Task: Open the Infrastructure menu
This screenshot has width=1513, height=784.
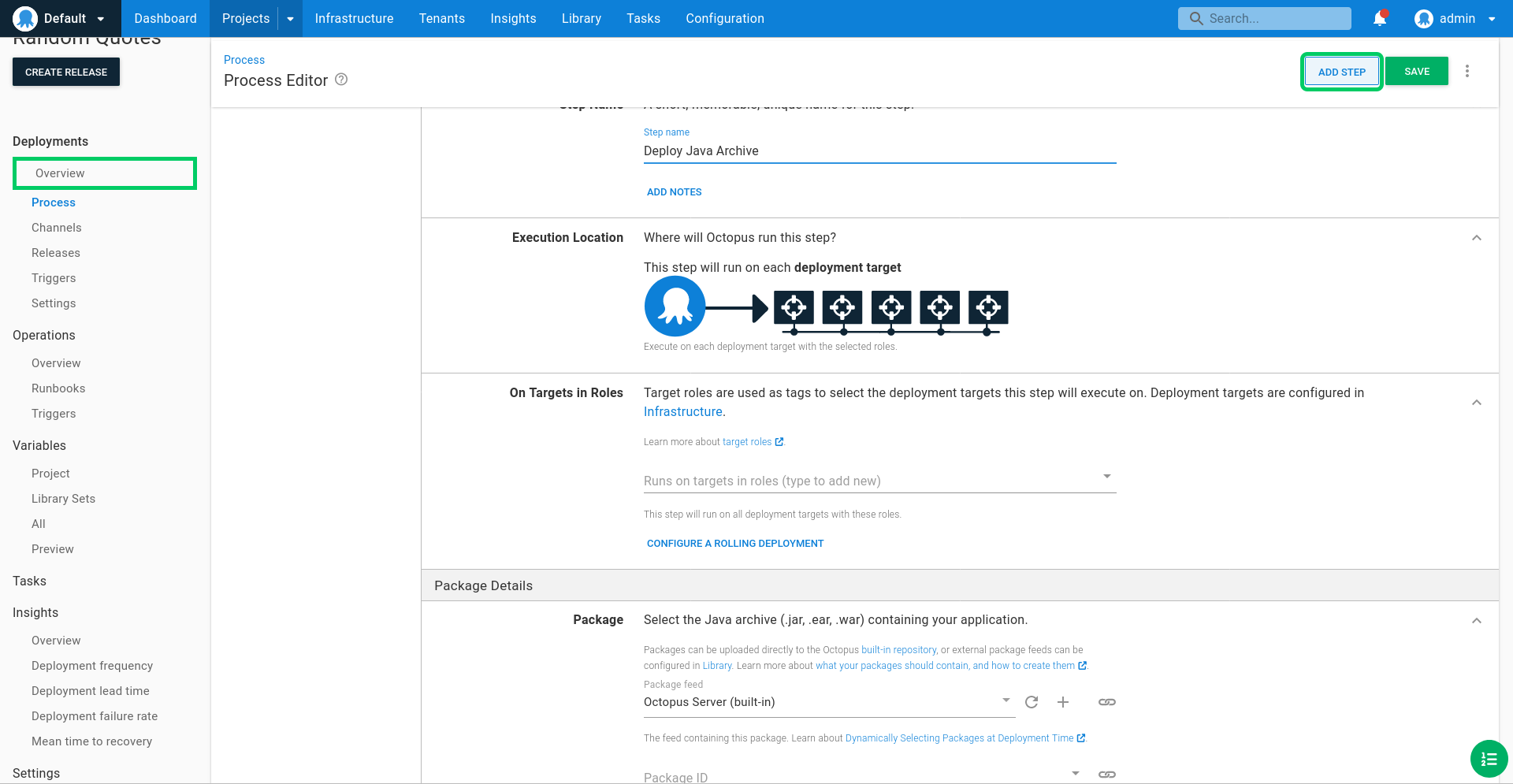Action: 354,18
